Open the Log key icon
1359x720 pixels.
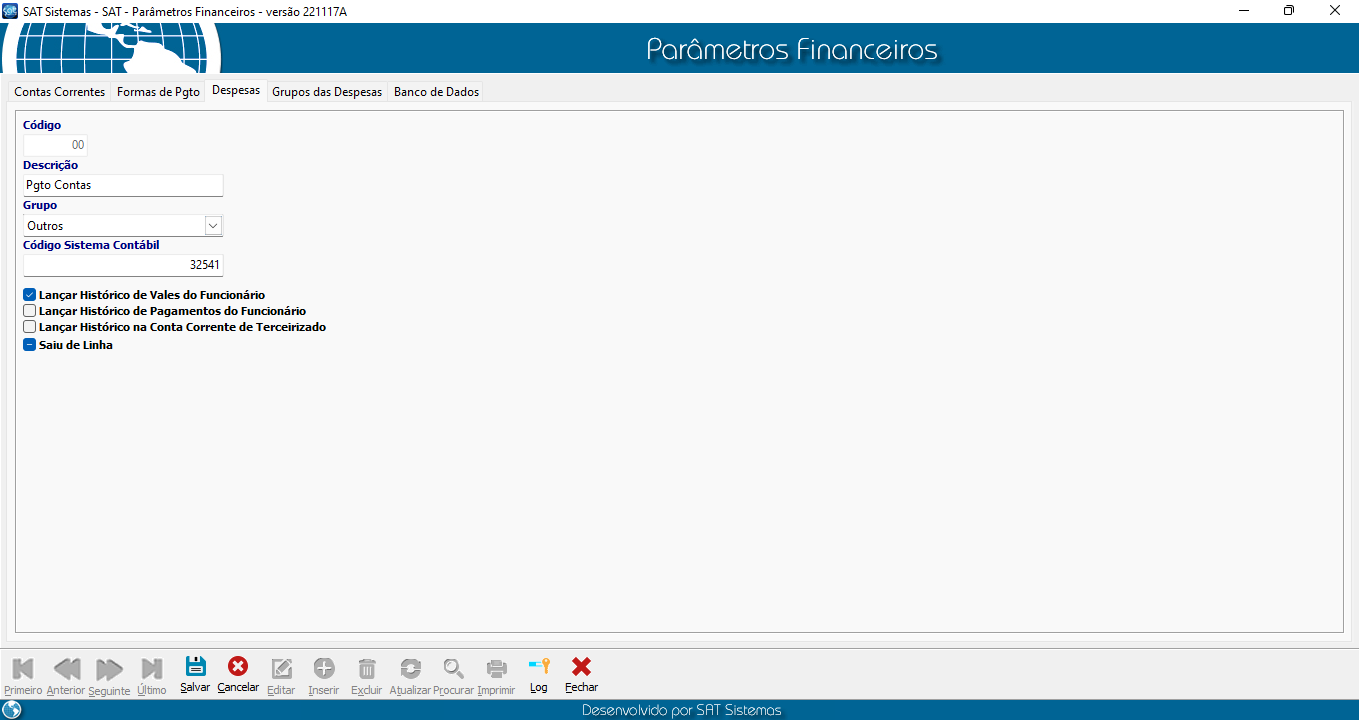[539, 668]
